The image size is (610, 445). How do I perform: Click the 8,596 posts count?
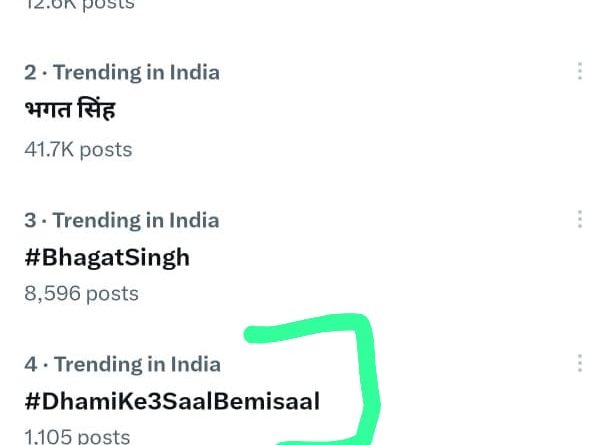click(x=81, y=294)
